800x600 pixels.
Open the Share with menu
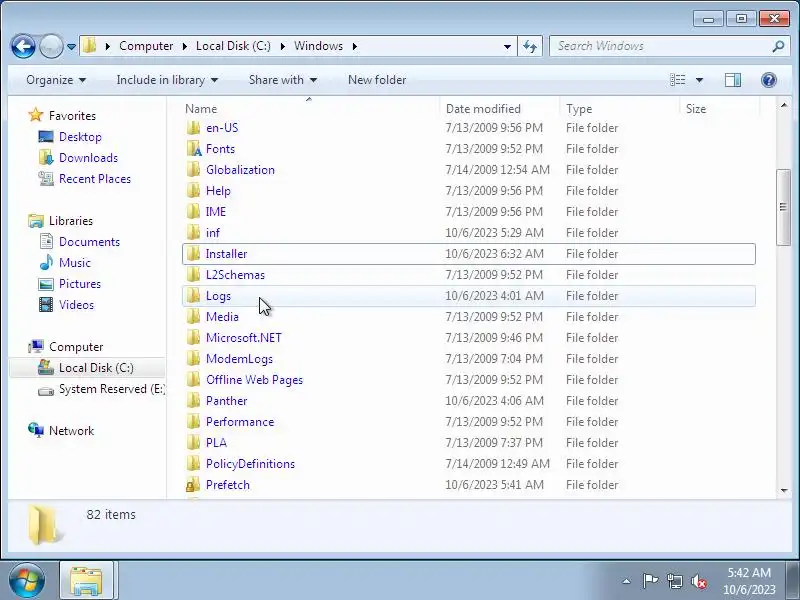(283, 80)
